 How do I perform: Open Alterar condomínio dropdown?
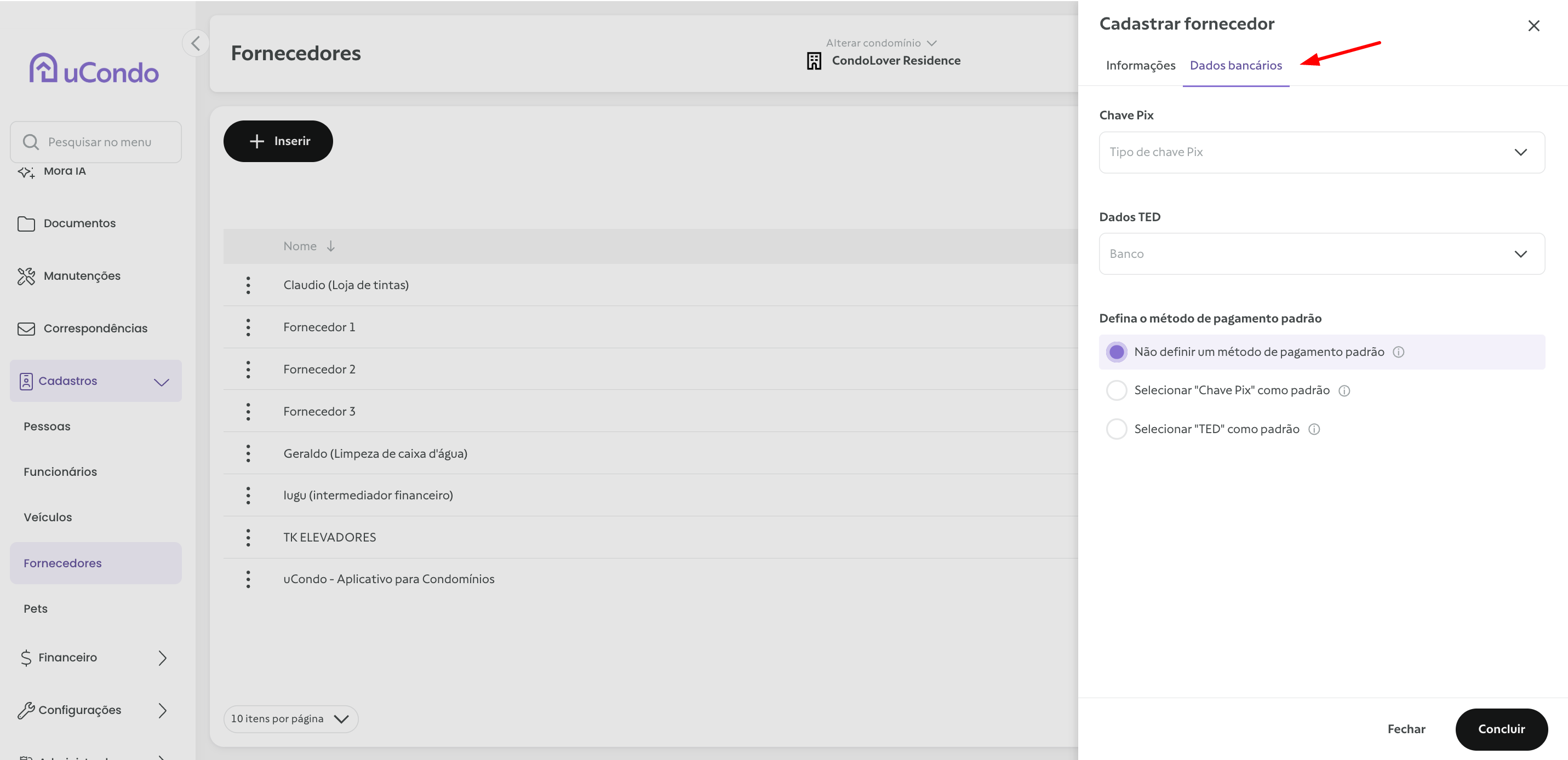tap(880, 43)
